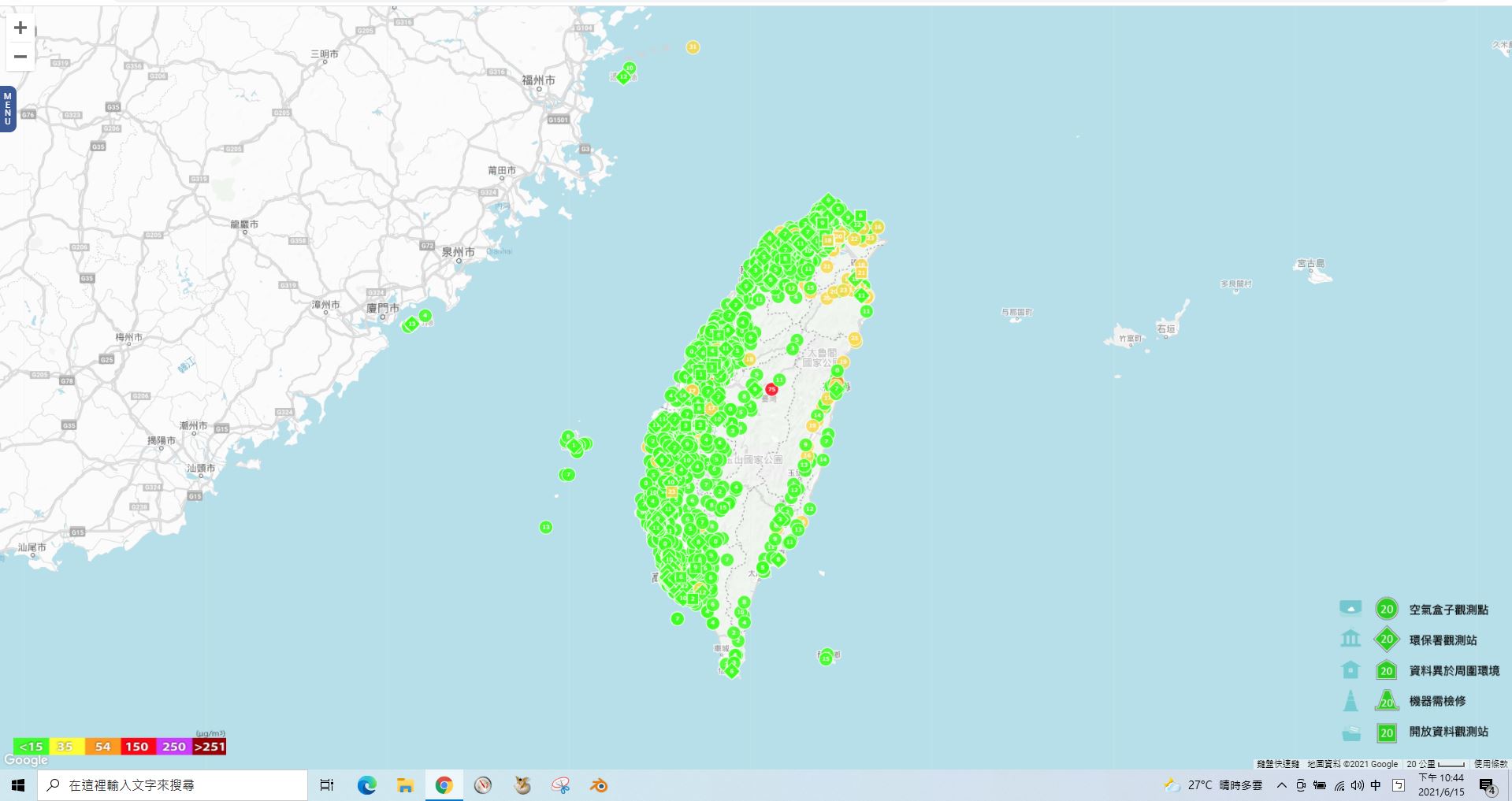Click the diamond green 20 legend marker
Viewport: 1512px width, 801px height.
[x=1387, y=640]
